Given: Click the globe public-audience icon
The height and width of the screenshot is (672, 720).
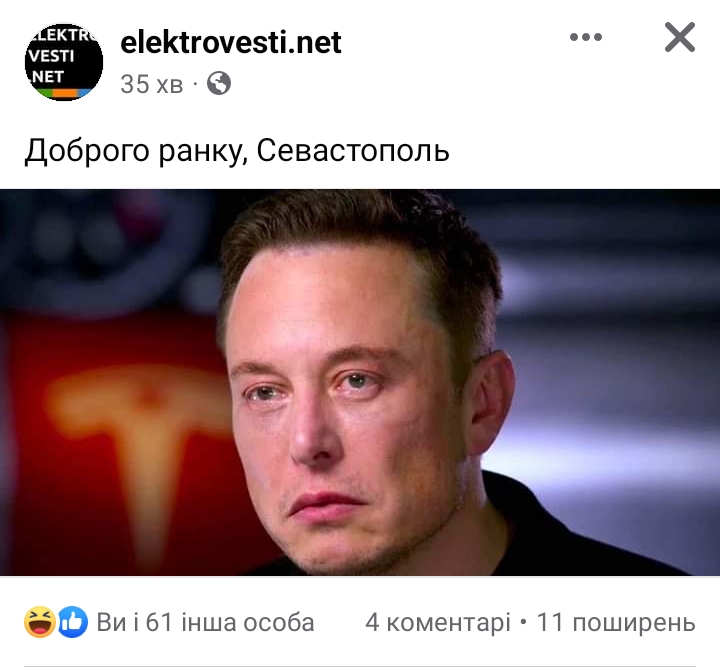Looking at the screenshot, I should [x=219, y=84].
